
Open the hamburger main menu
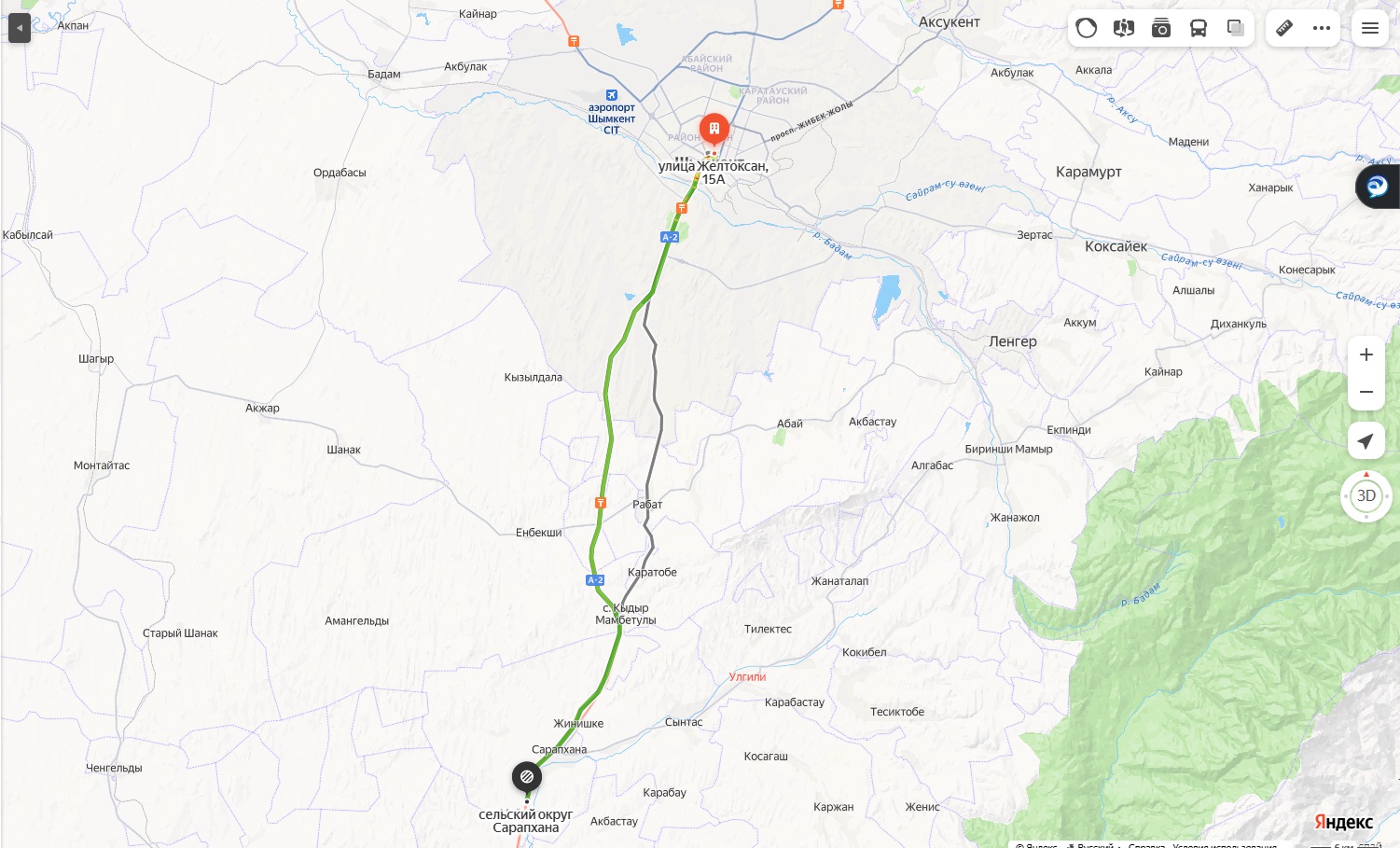(1370, 28)
